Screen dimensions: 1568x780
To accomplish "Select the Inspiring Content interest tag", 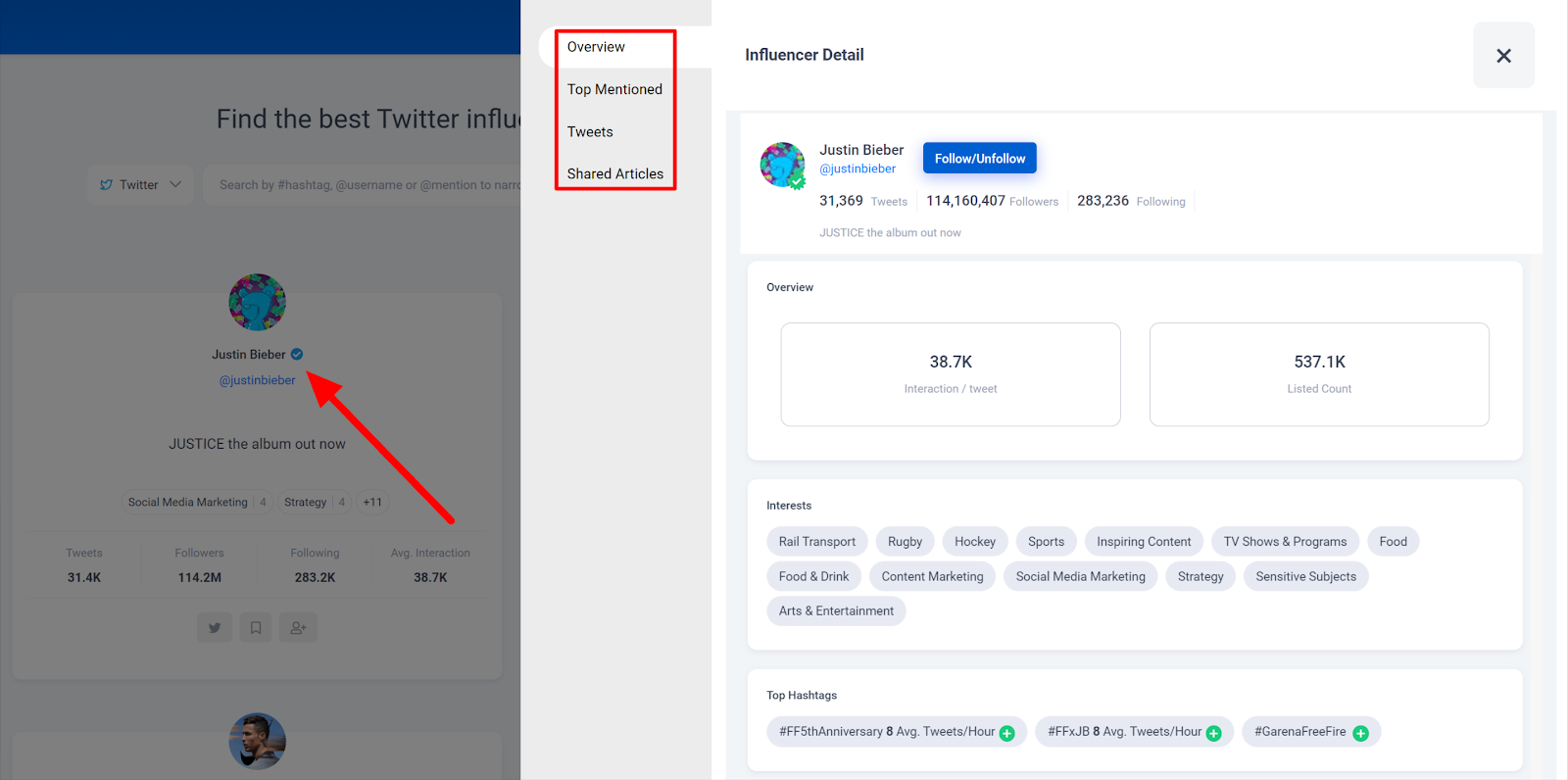I will [1144, 541].
